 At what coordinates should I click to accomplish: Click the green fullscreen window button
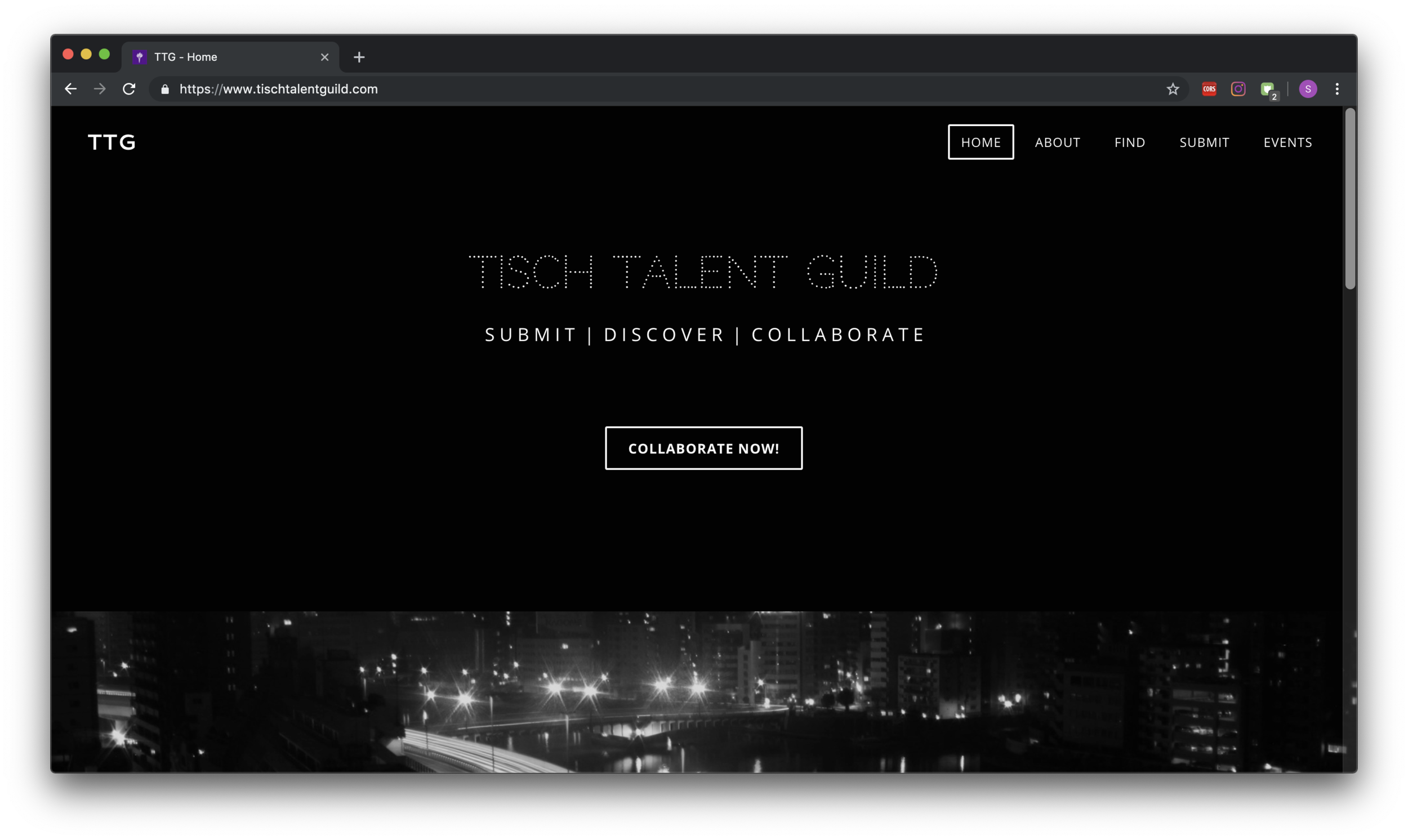click(x=104, y=54)
